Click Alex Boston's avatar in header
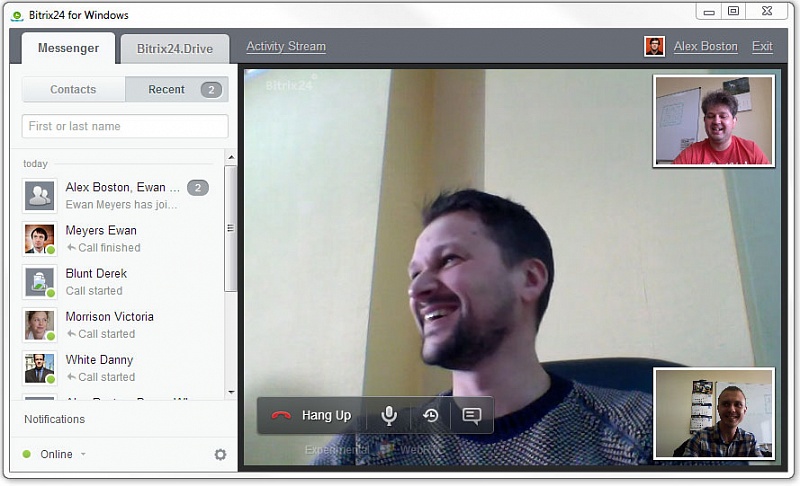The image size is (800, 486). 654,46
